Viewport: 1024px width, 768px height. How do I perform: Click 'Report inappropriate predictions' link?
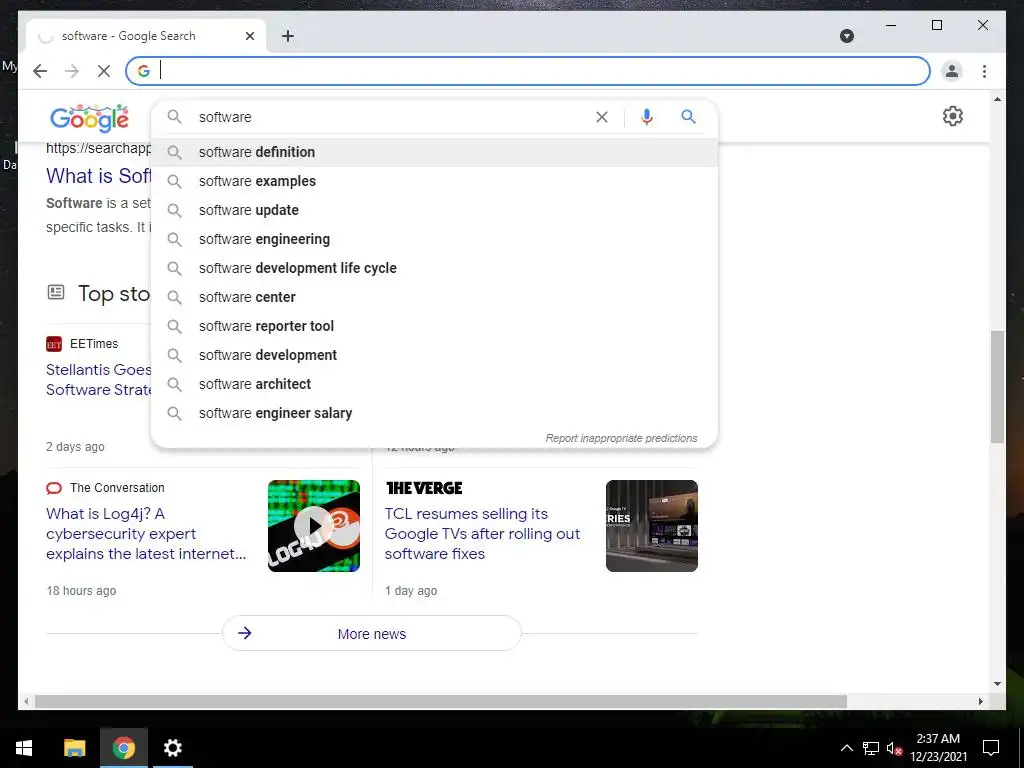[x=621, y=438]
